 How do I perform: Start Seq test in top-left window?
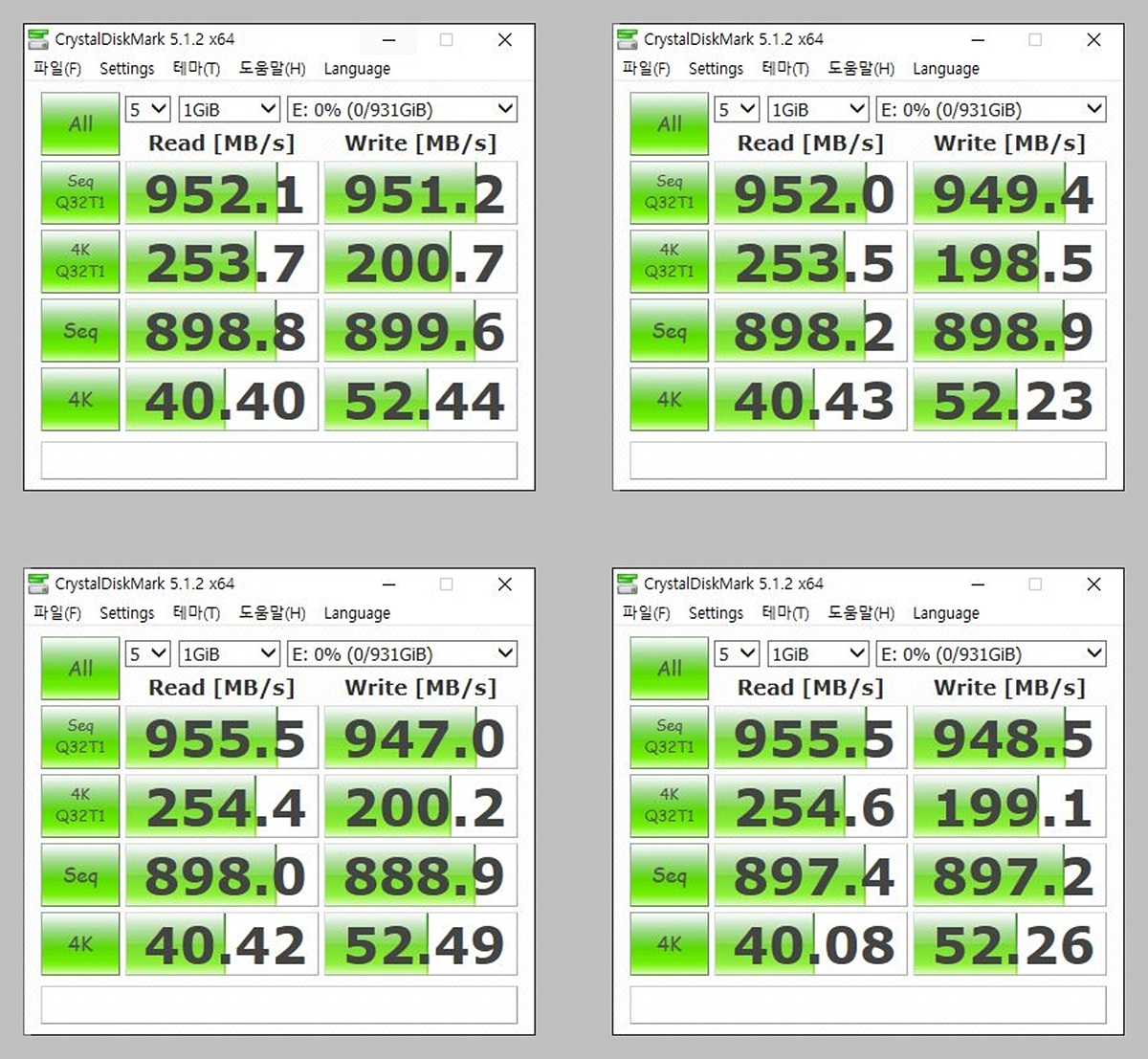coord(80,330)
